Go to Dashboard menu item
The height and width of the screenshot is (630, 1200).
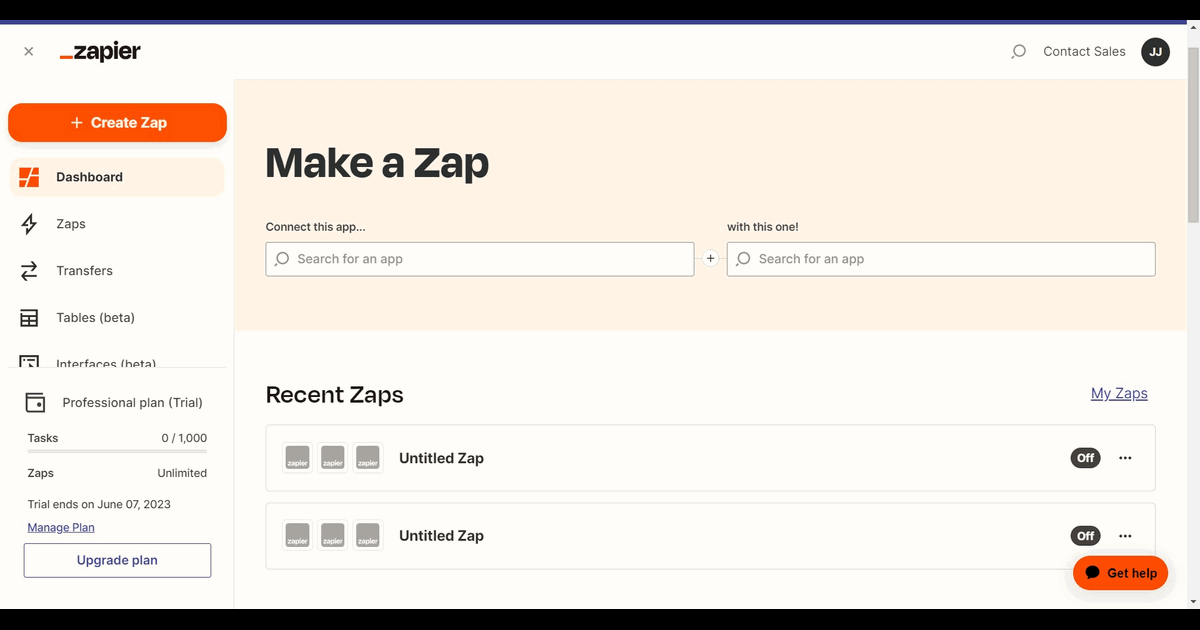pos(117,177)
